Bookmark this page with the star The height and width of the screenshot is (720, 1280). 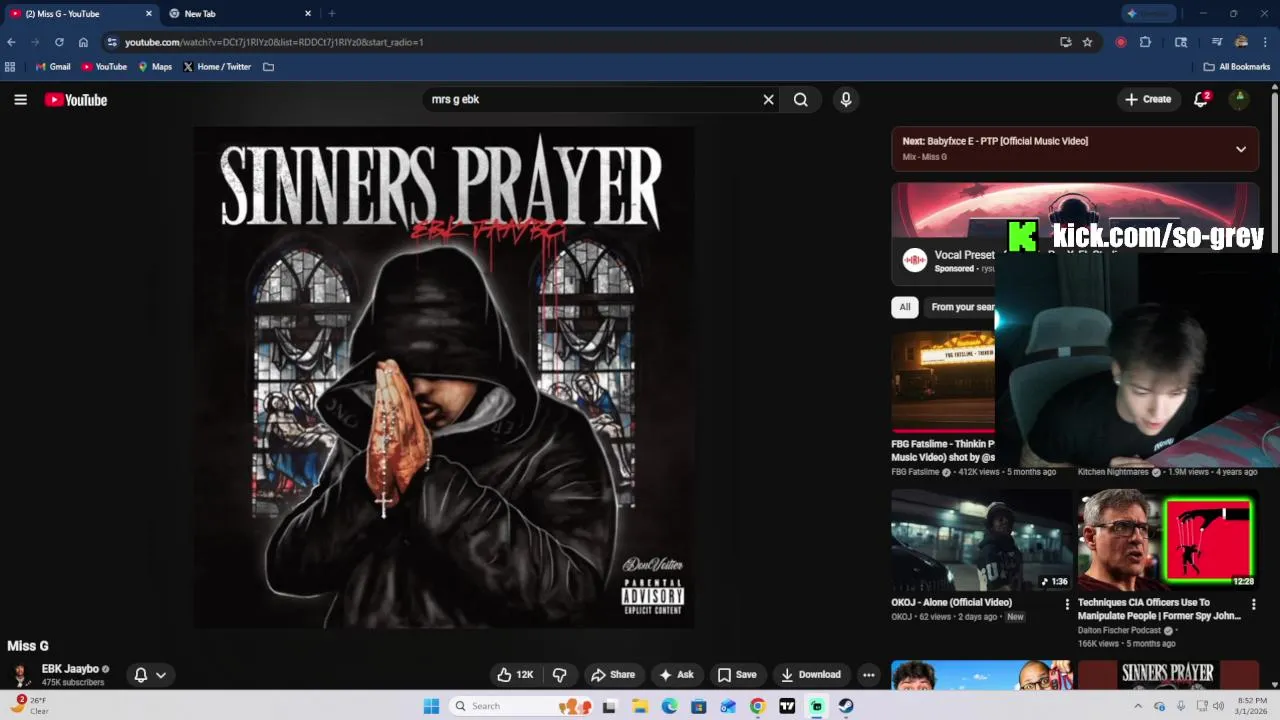point(1087,42)
